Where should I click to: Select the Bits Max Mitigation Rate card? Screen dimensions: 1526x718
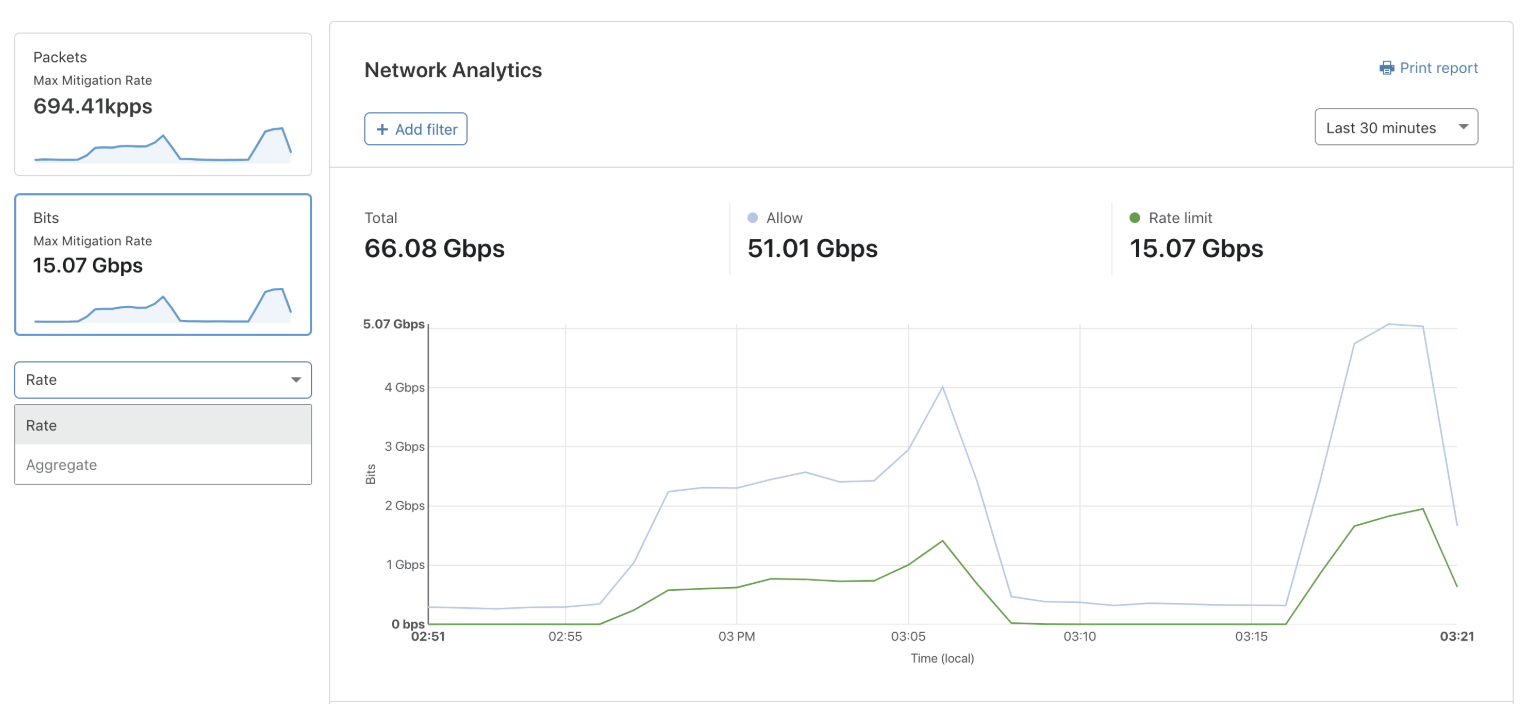(x=163, y=264)
